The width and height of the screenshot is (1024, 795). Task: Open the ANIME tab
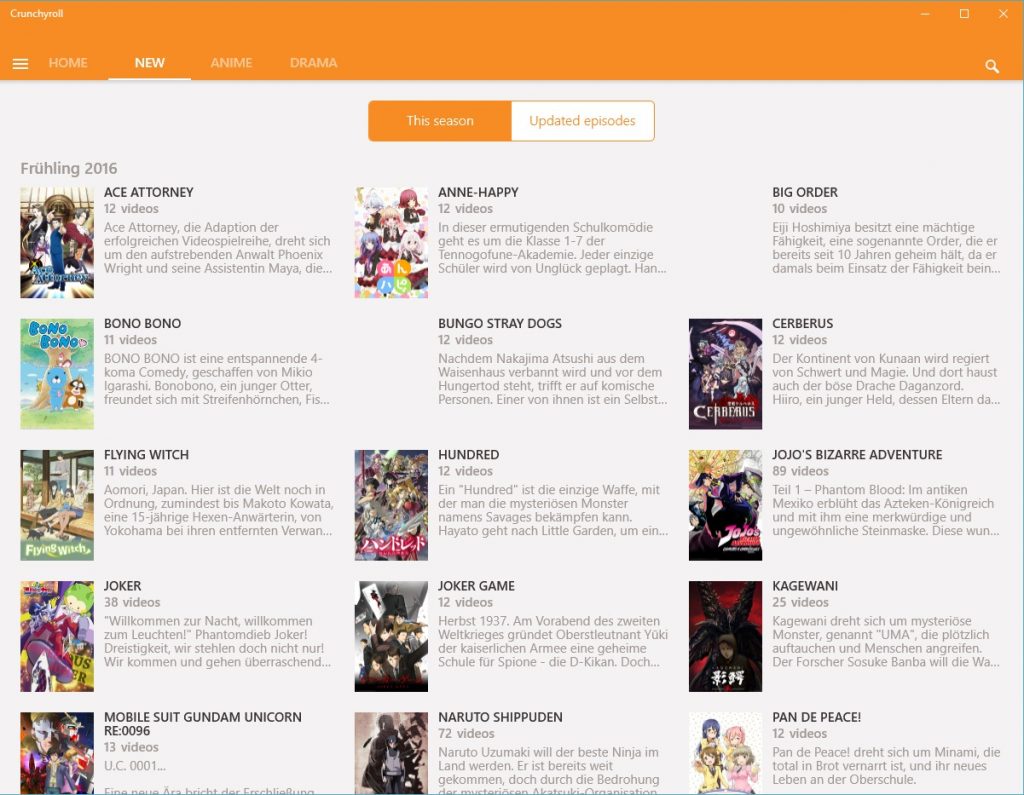(x=231, y=63)
